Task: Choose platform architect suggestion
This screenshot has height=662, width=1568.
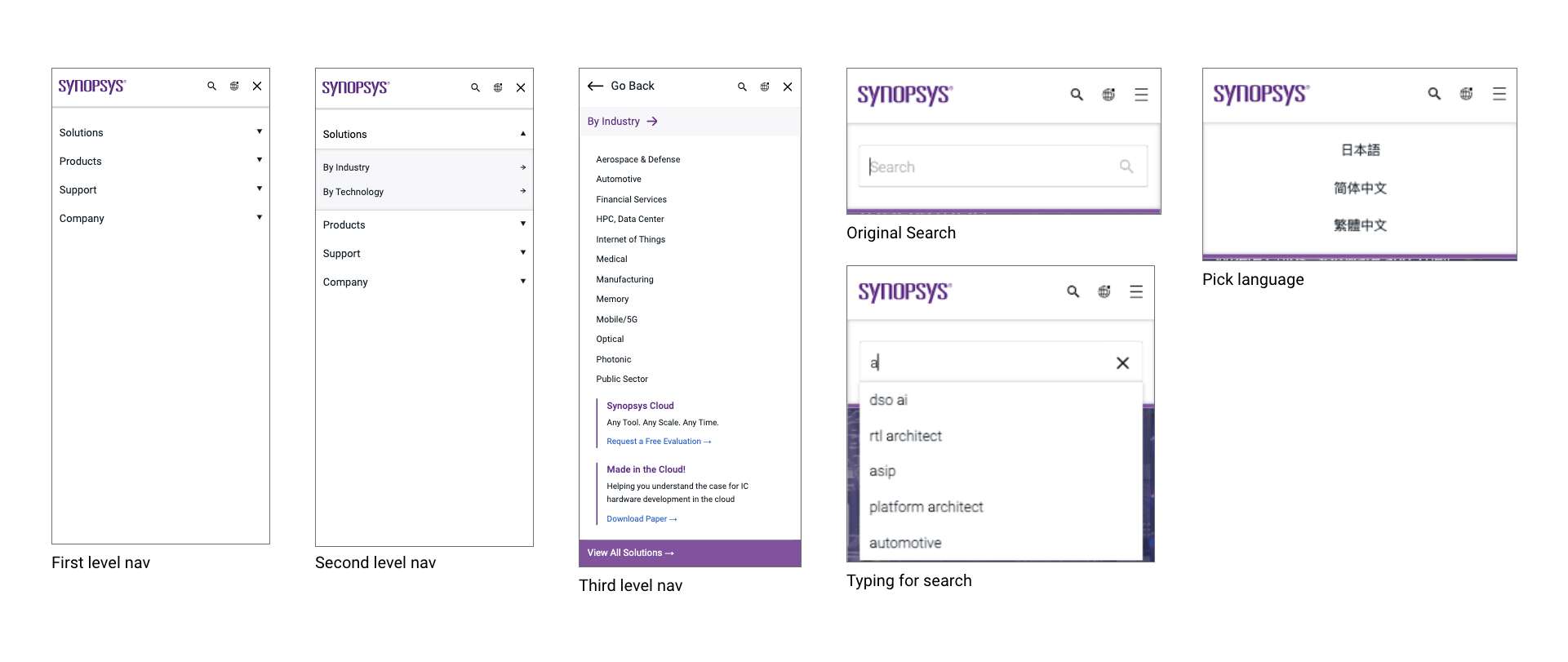Action: (x=926, y=507)
